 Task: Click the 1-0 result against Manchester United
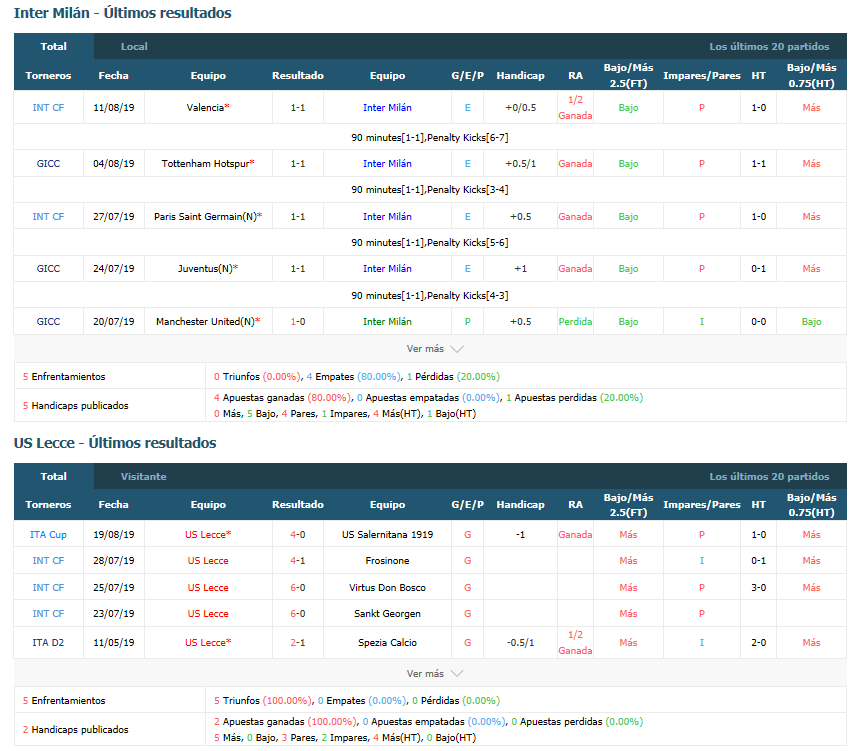click(x=298, y=321)
